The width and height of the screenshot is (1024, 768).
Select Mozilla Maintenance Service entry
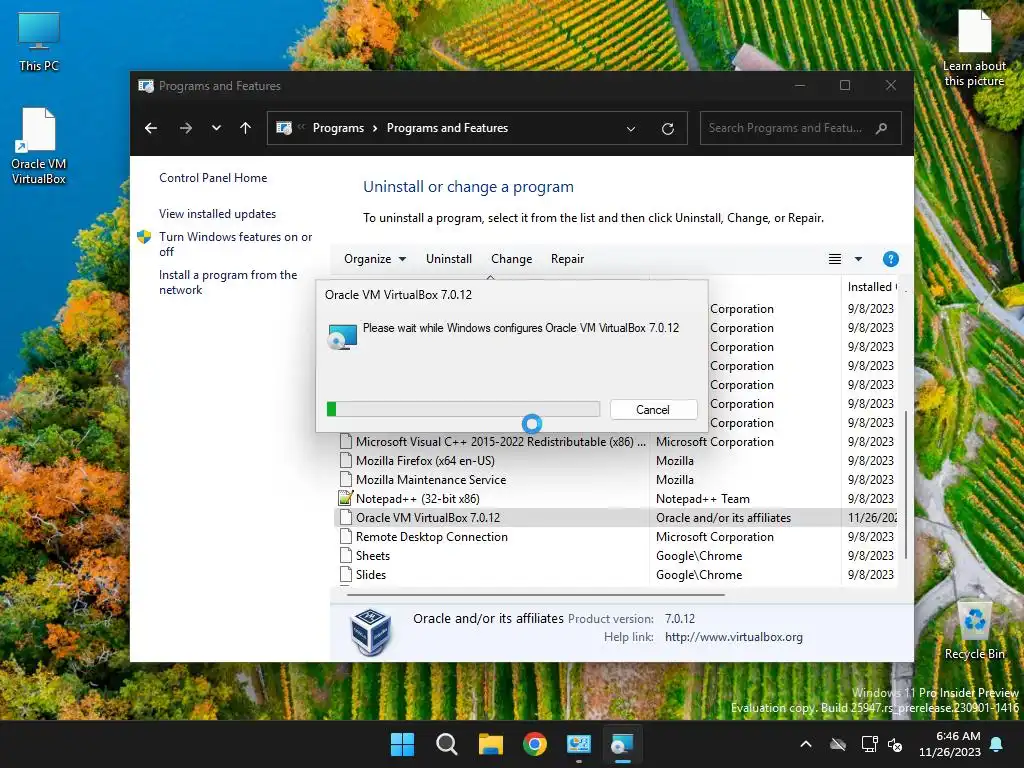point(618,480)
